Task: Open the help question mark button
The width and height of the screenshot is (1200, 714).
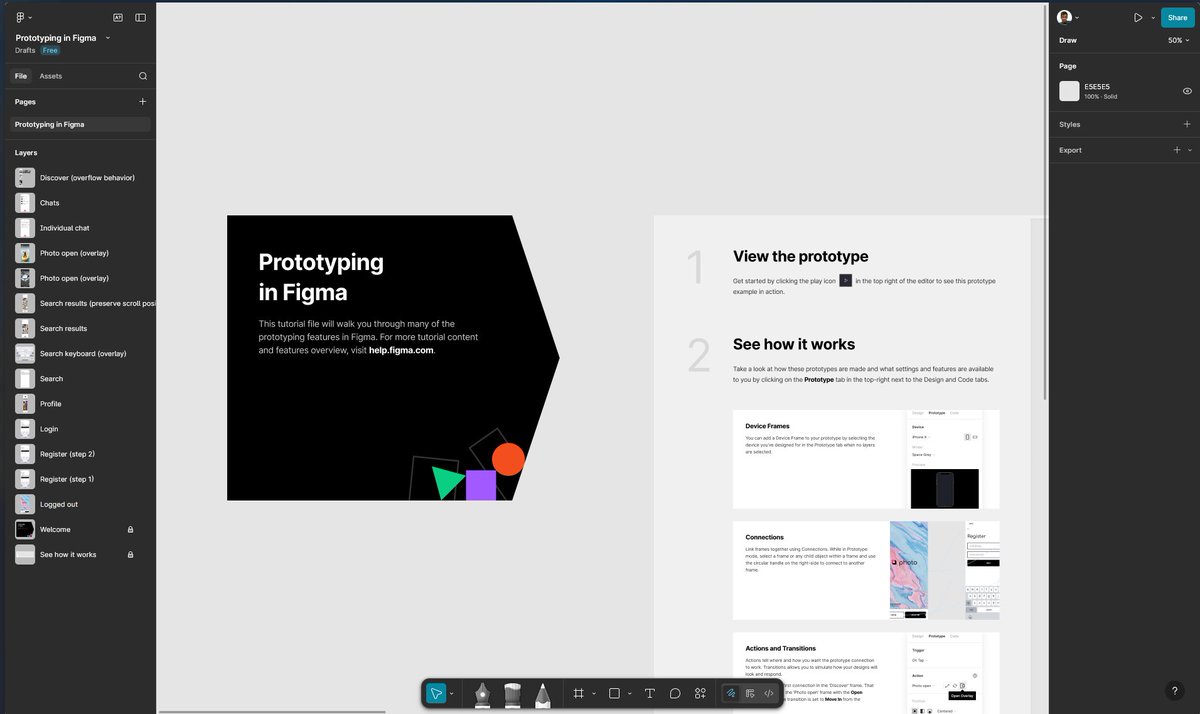Action: pos(1175,691)
